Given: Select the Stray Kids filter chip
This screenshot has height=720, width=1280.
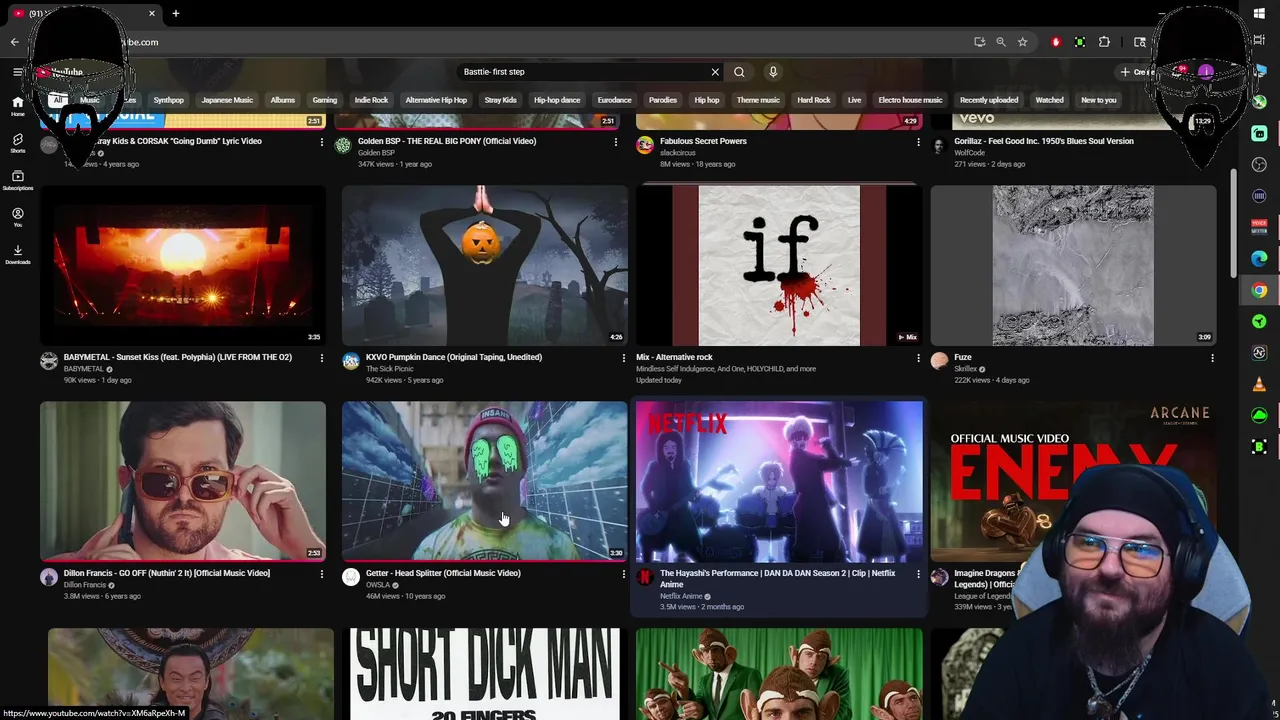Looking at the screenshot, I should (500, 100).
